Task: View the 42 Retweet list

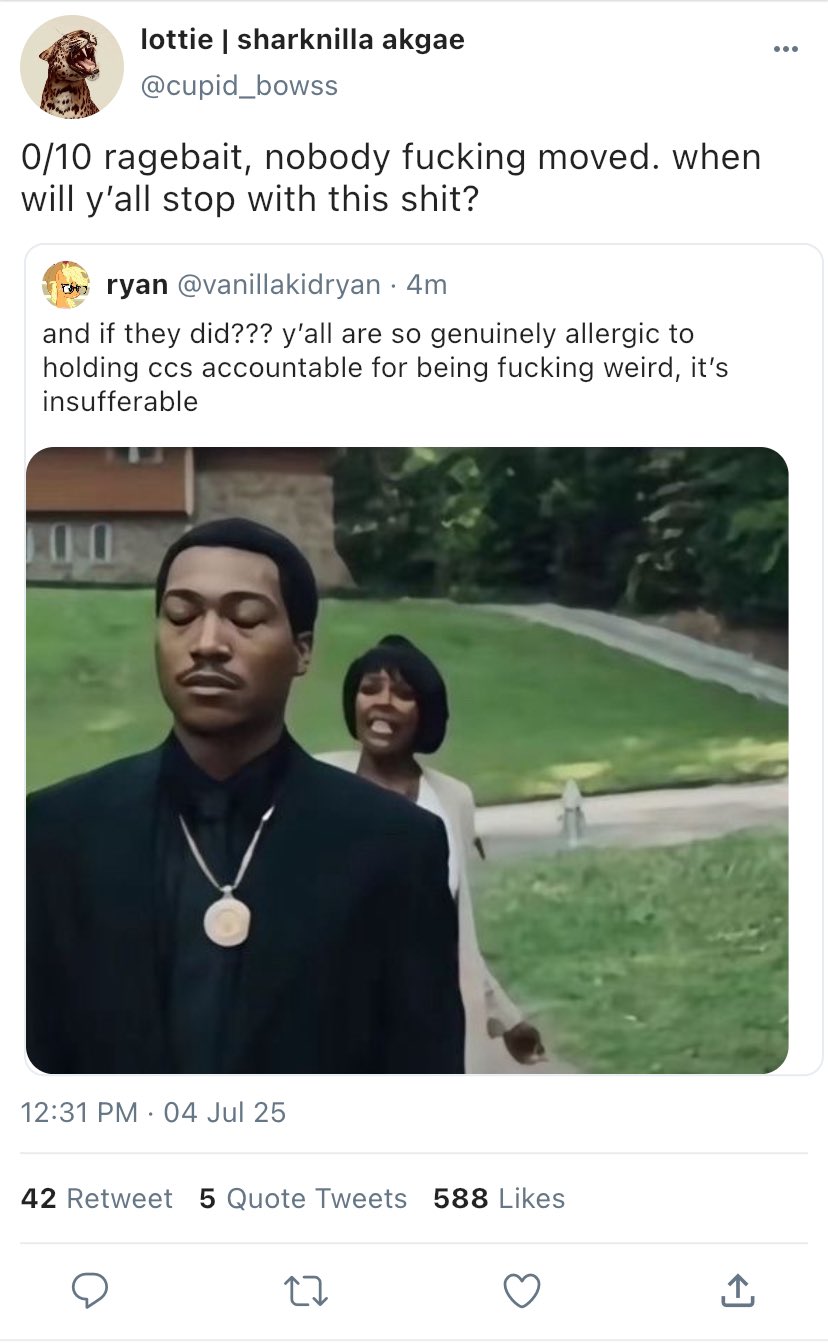Action: coord(97,1198)
